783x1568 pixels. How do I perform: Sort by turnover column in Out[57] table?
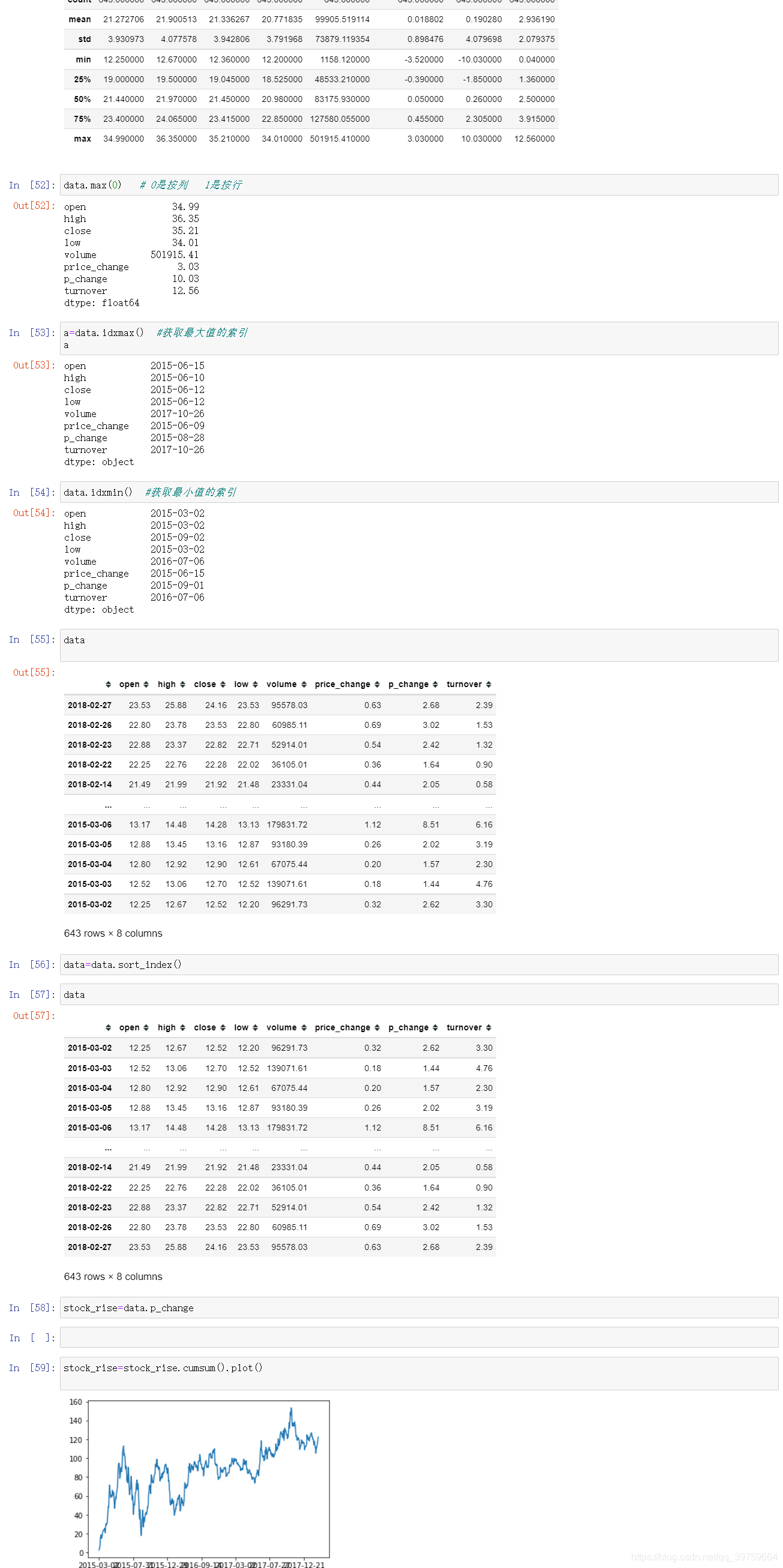[x=488, y=1027]
